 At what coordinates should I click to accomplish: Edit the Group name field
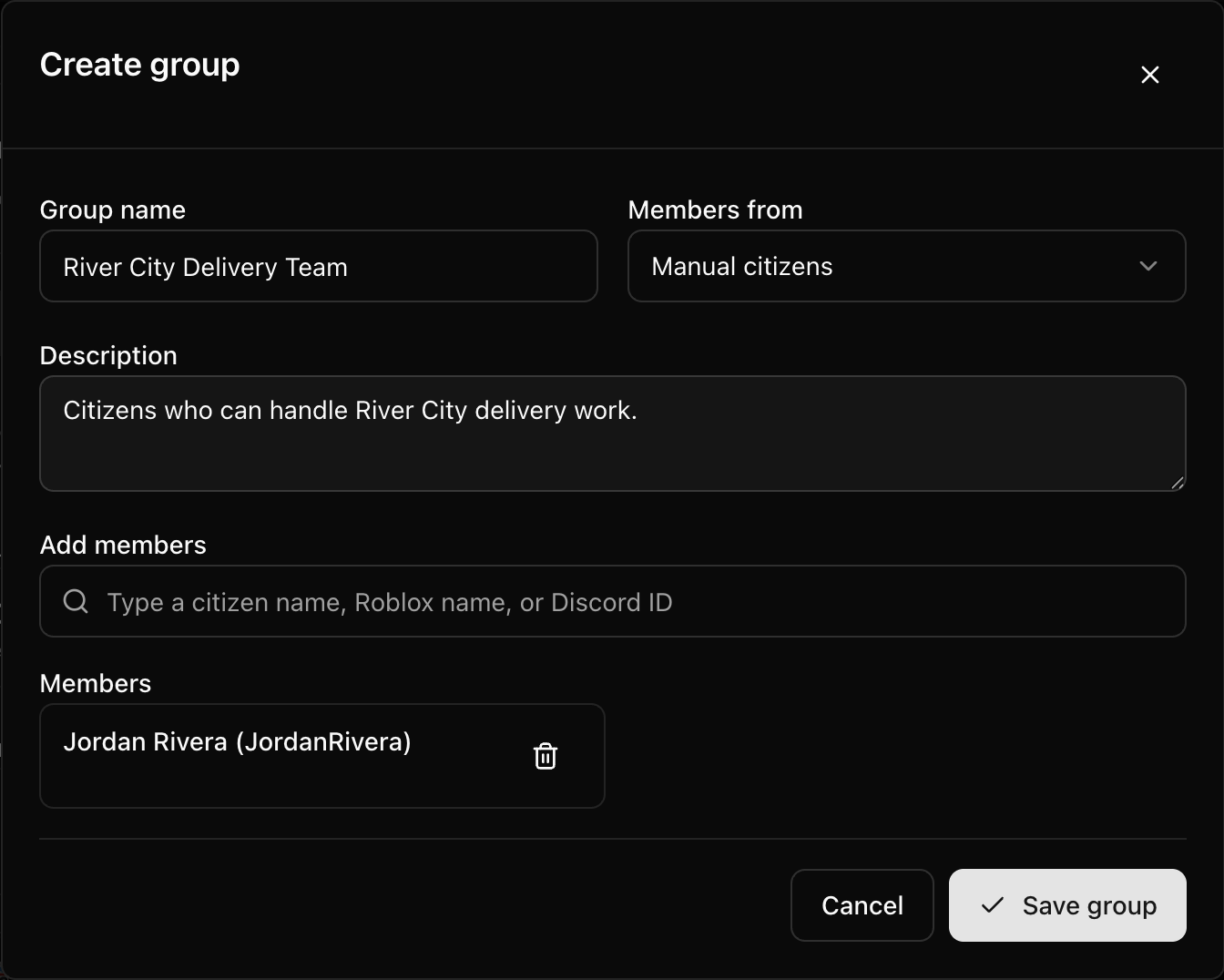[319, 266]
